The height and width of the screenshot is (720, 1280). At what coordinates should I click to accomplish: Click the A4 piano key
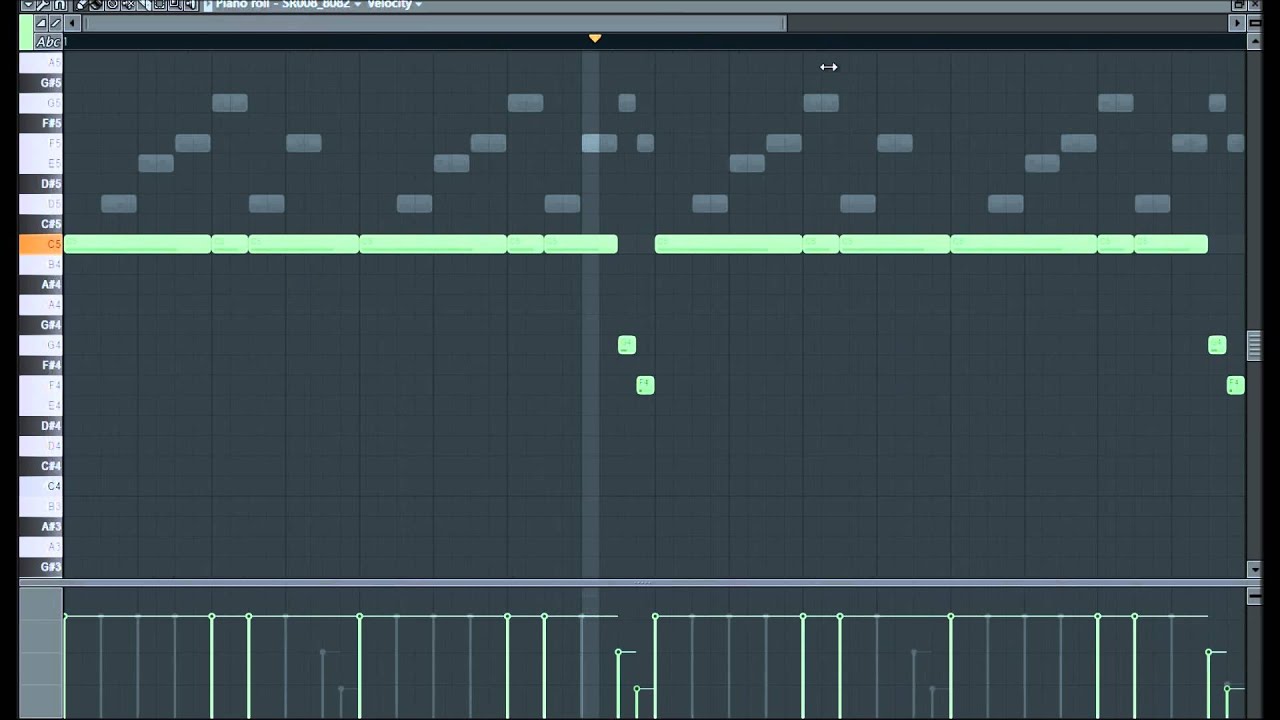coord(41,305)
